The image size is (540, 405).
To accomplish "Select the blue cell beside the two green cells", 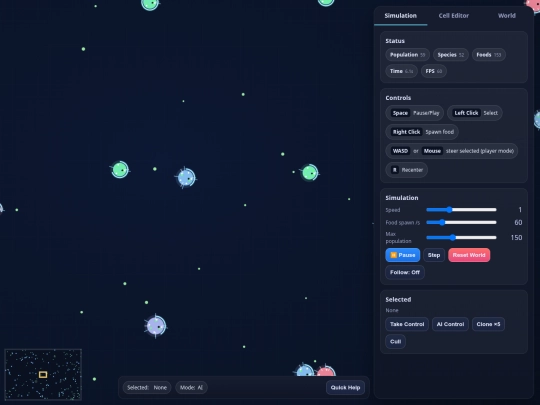I will point(186,178).
